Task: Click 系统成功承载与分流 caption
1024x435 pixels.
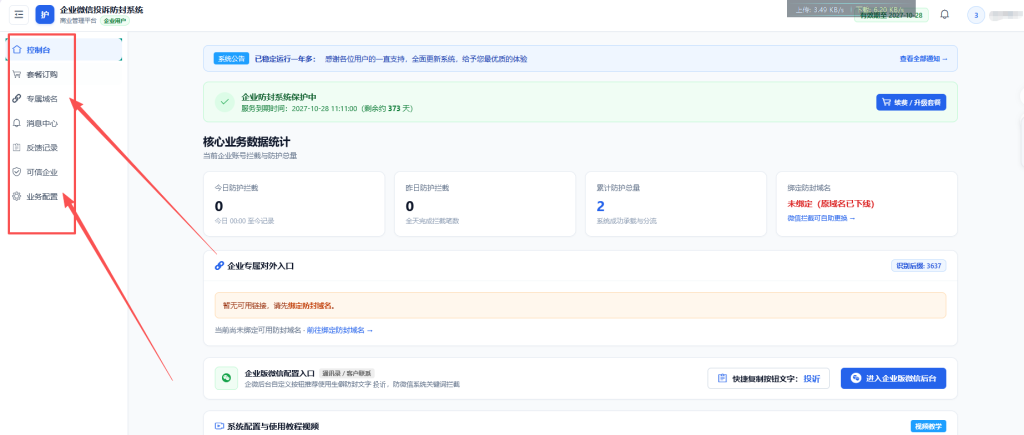Action: coord(626,221)
